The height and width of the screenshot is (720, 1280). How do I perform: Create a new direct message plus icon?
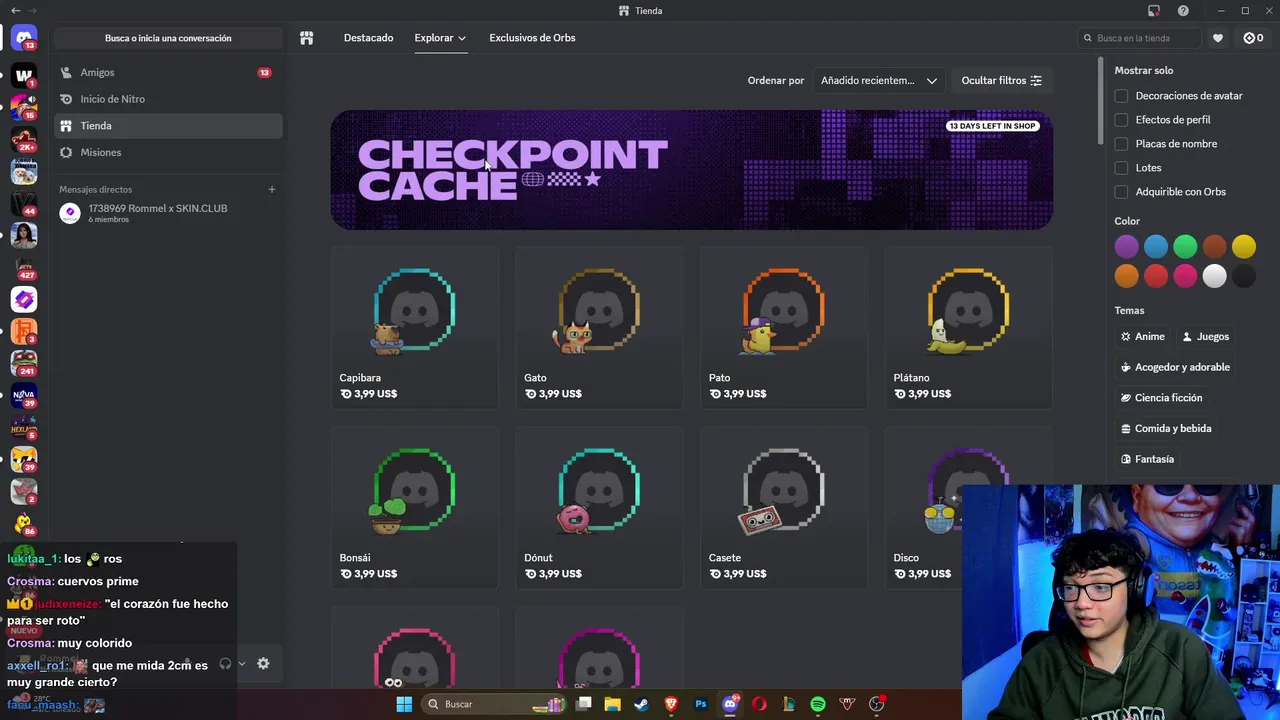(x=271, y=189)
